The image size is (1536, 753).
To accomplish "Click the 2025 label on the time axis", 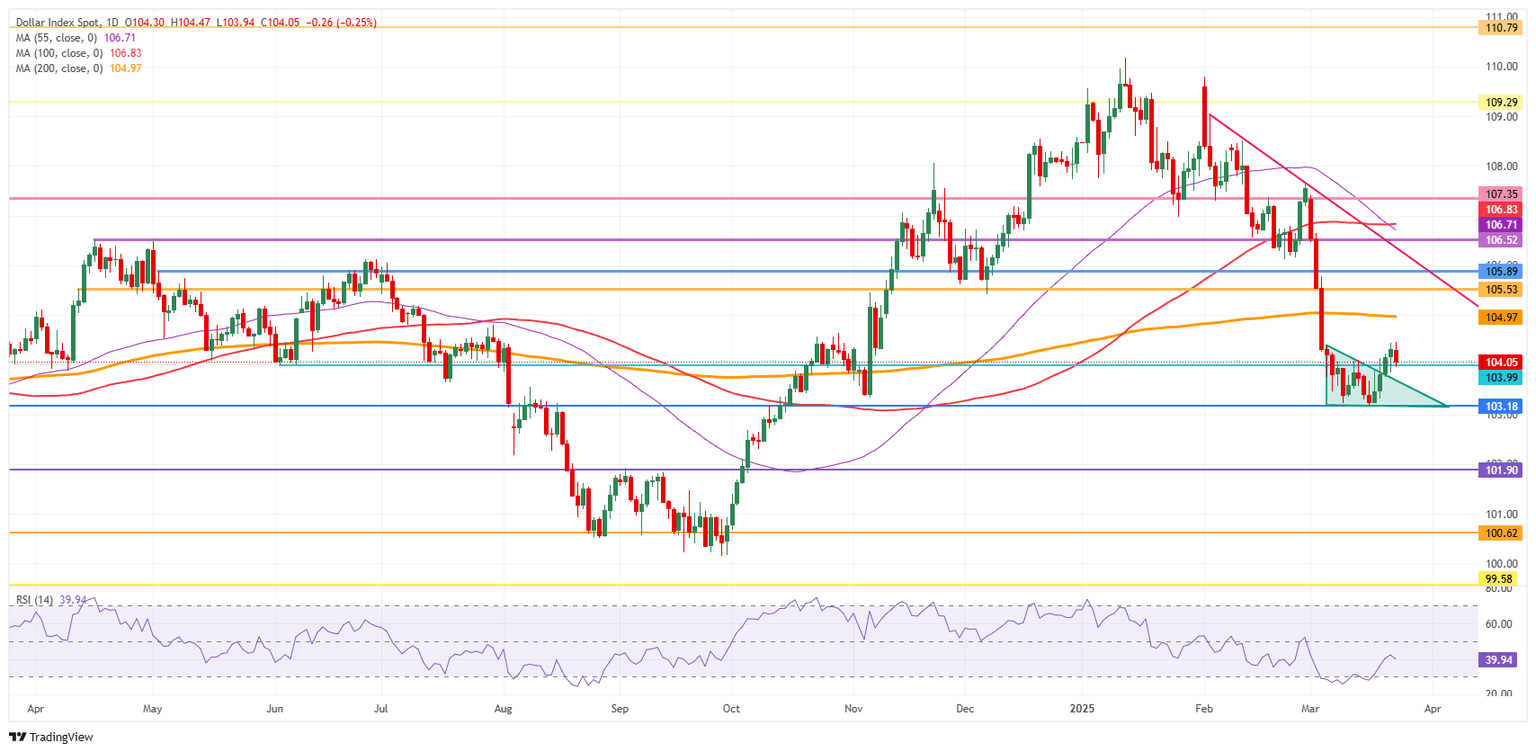I will (1081, 707).
